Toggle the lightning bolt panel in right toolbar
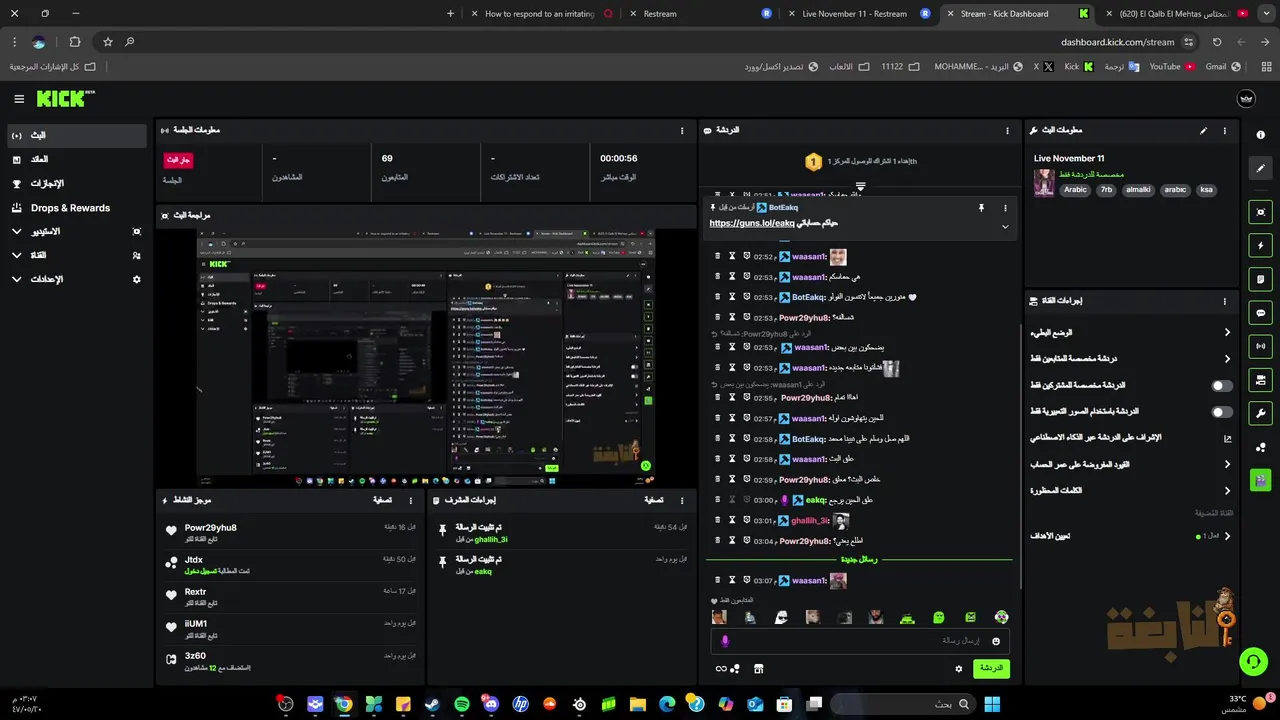Screen dimensions: 1280x720 (x=1260, y=246)
